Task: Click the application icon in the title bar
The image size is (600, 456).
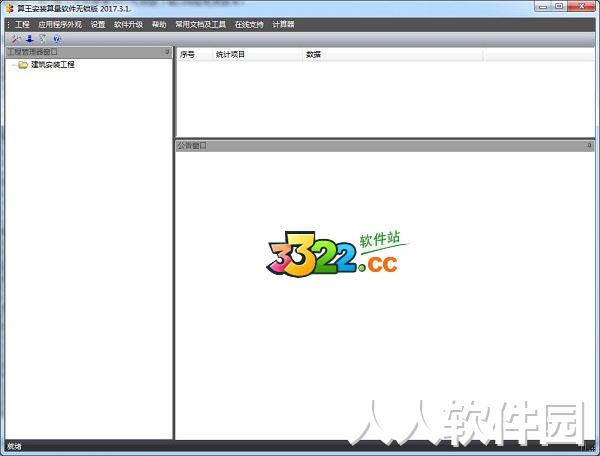Action: [10, 8]
